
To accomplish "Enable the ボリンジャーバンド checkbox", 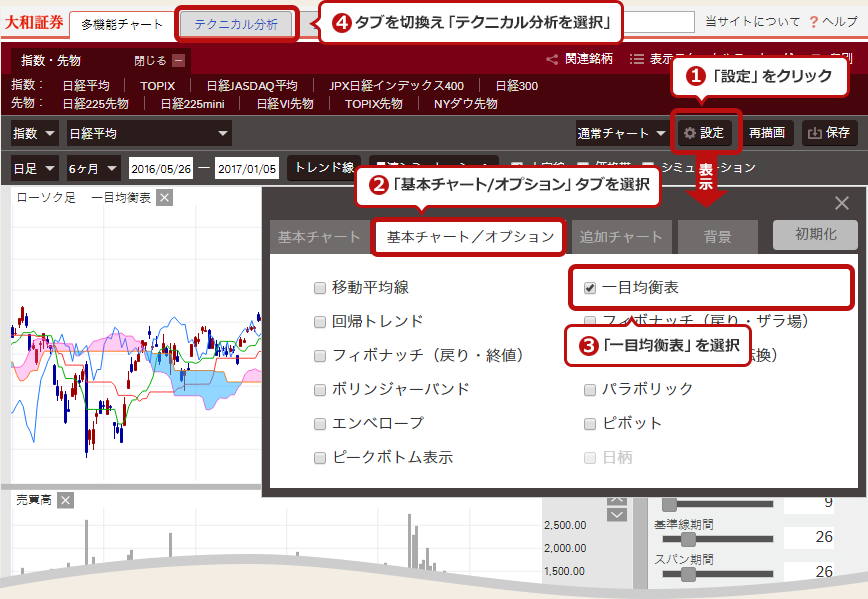I will tap(320, 389).
